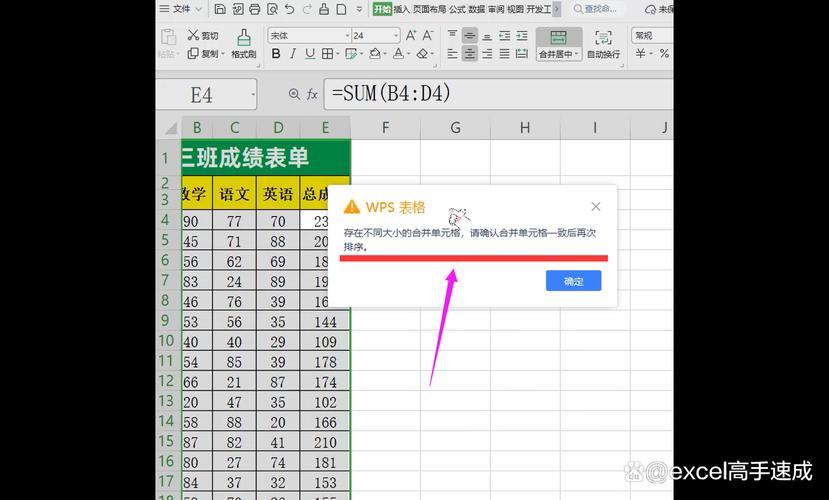
Task: Toggle middle vertical alignment
Action: click(469, 35)
